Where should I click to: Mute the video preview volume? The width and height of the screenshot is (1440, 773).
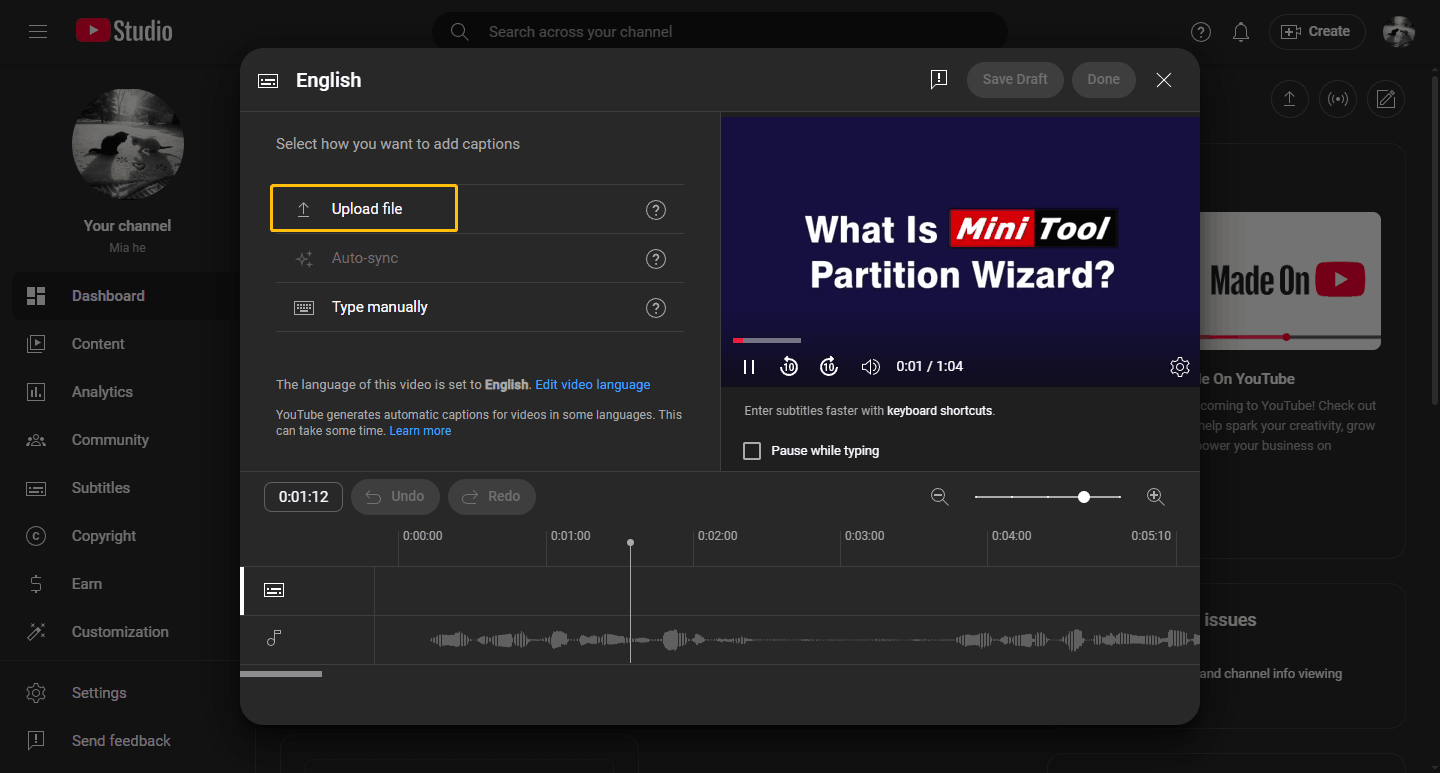[870, 367]
